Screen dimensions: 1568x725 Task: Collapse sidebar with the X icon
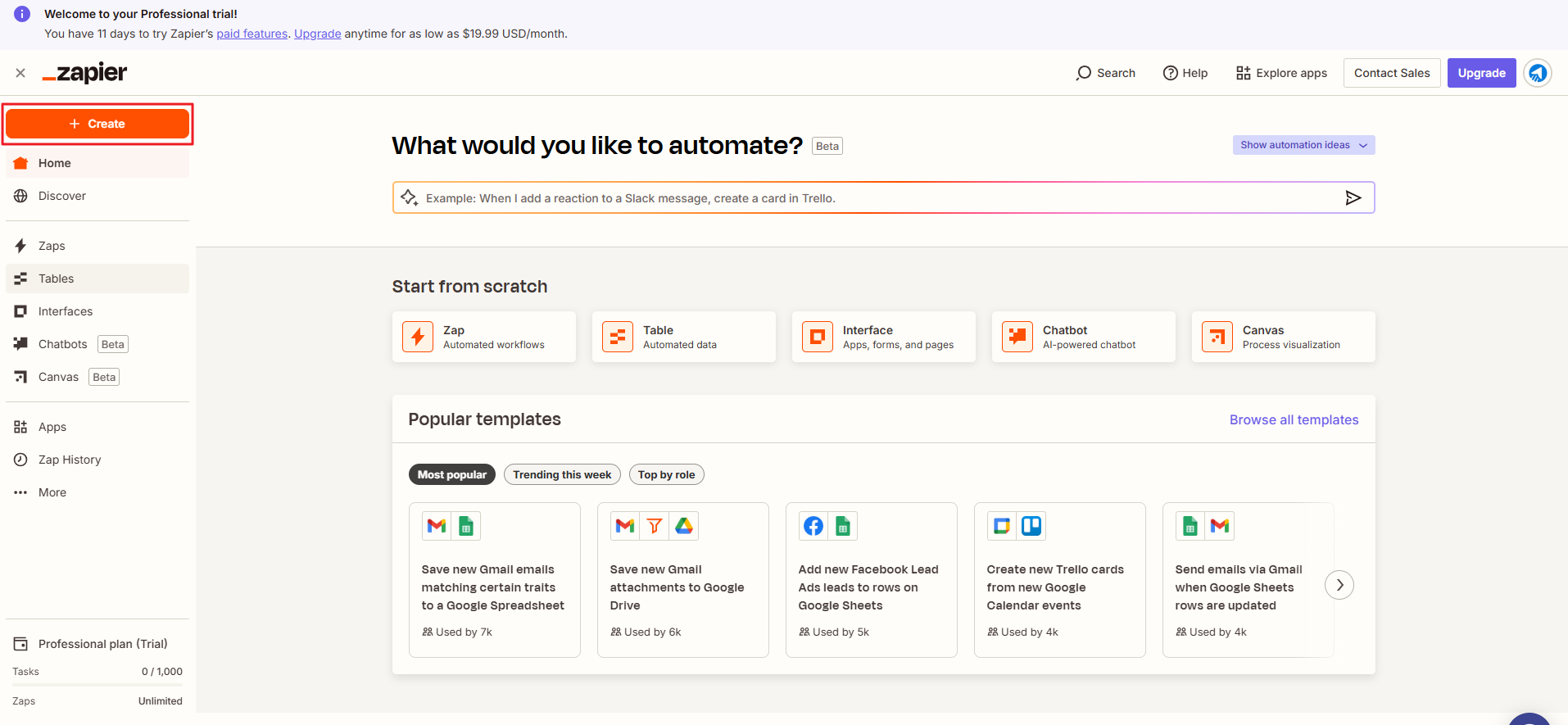pyautogui.click(x=20, y=73)
